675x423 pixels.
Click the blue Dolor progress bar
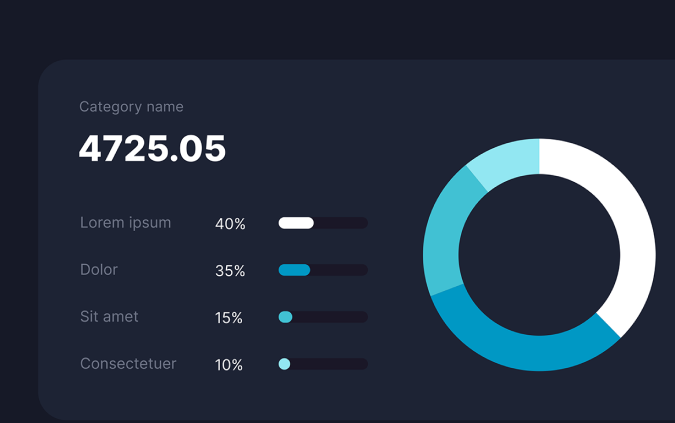[294, 270]
